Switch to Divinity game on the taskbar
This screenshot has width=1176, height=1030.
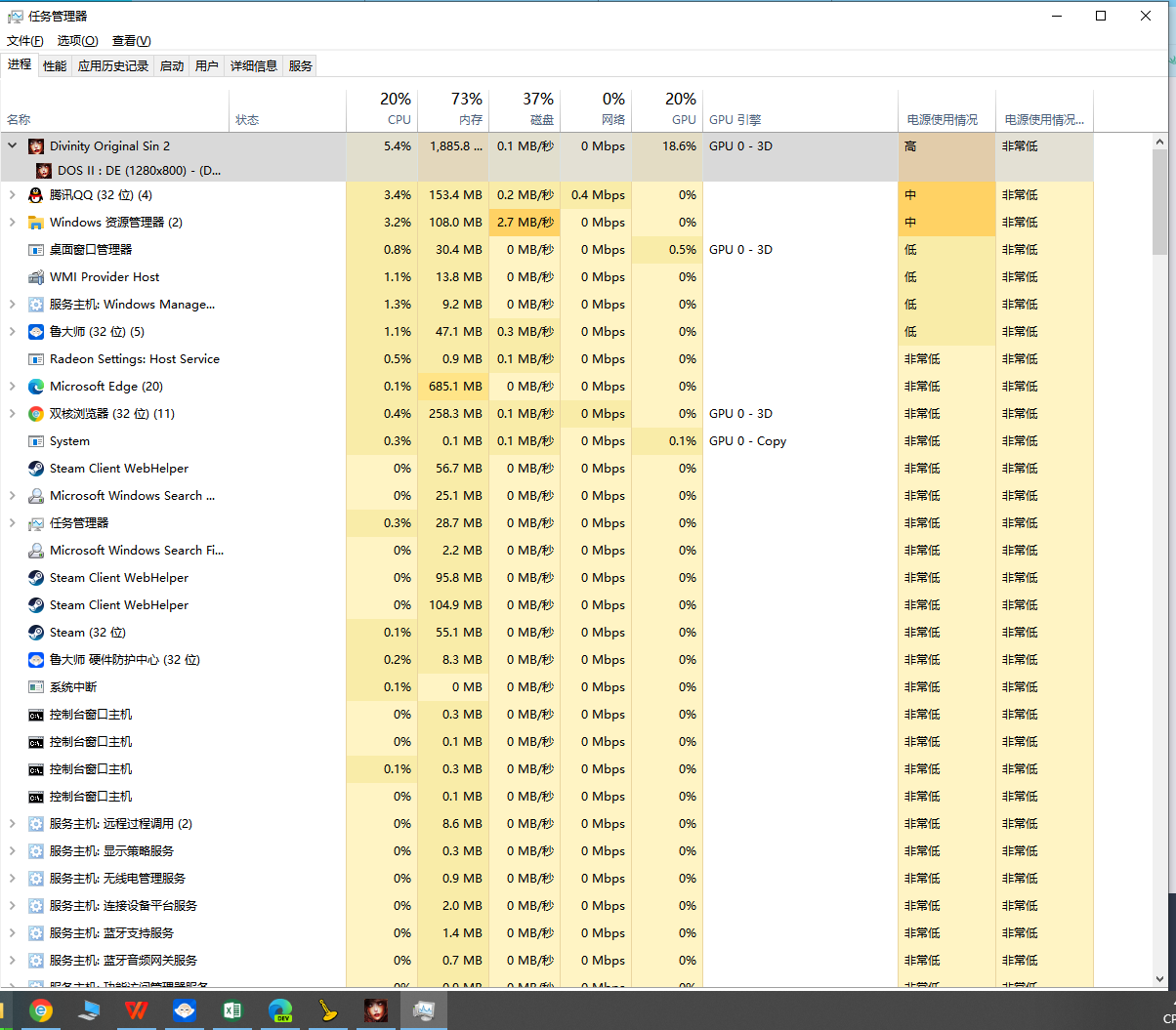pos(376,1010)
